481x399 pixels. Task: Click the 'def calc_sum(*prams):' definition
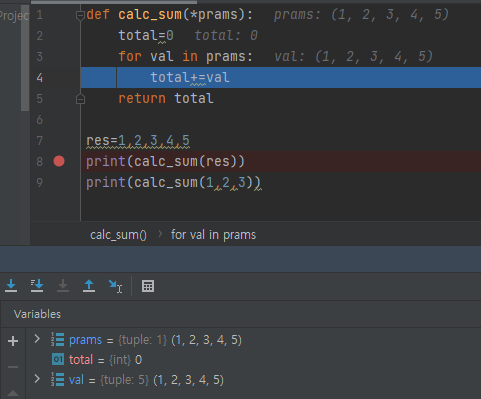[169, 15]
